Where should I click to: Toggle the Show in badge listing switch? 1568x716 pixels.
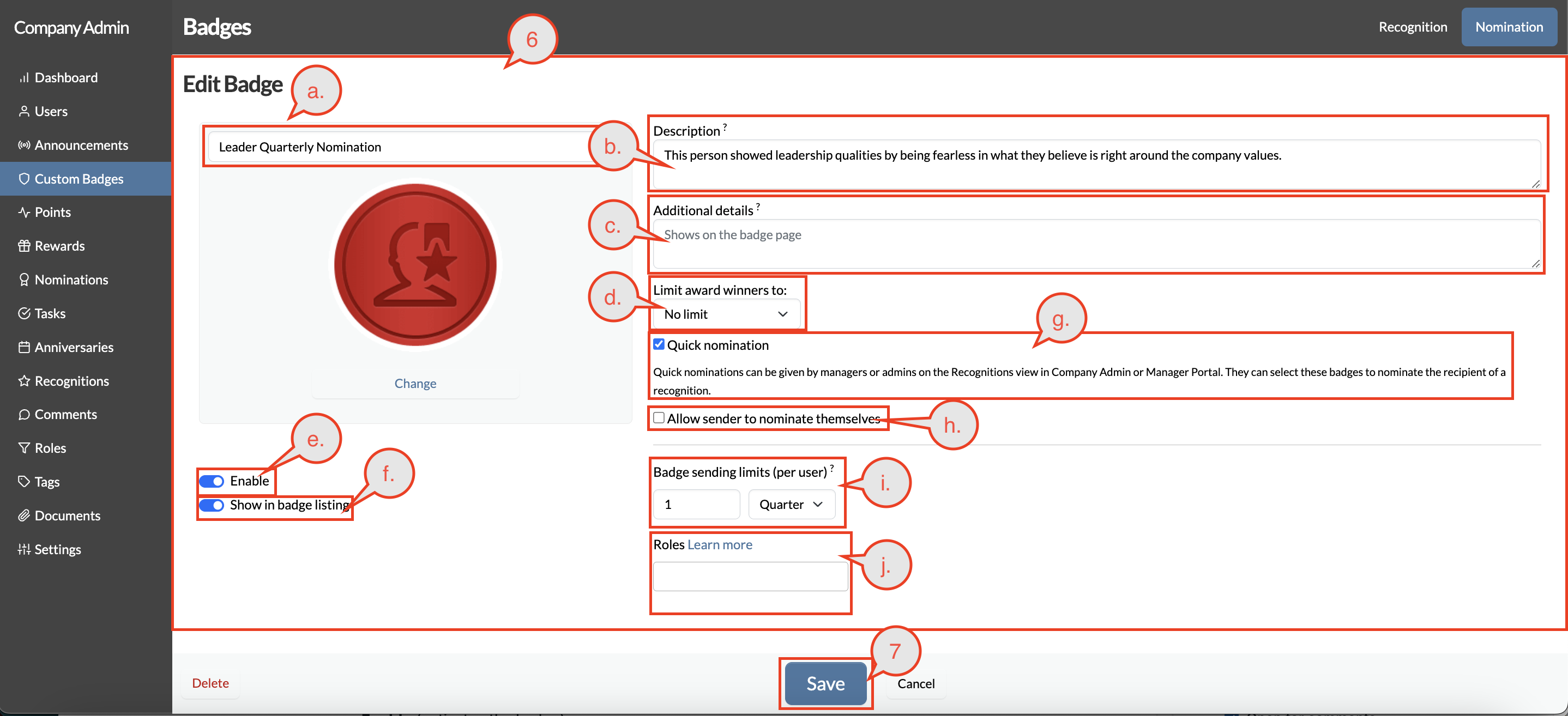pos(212,506)
